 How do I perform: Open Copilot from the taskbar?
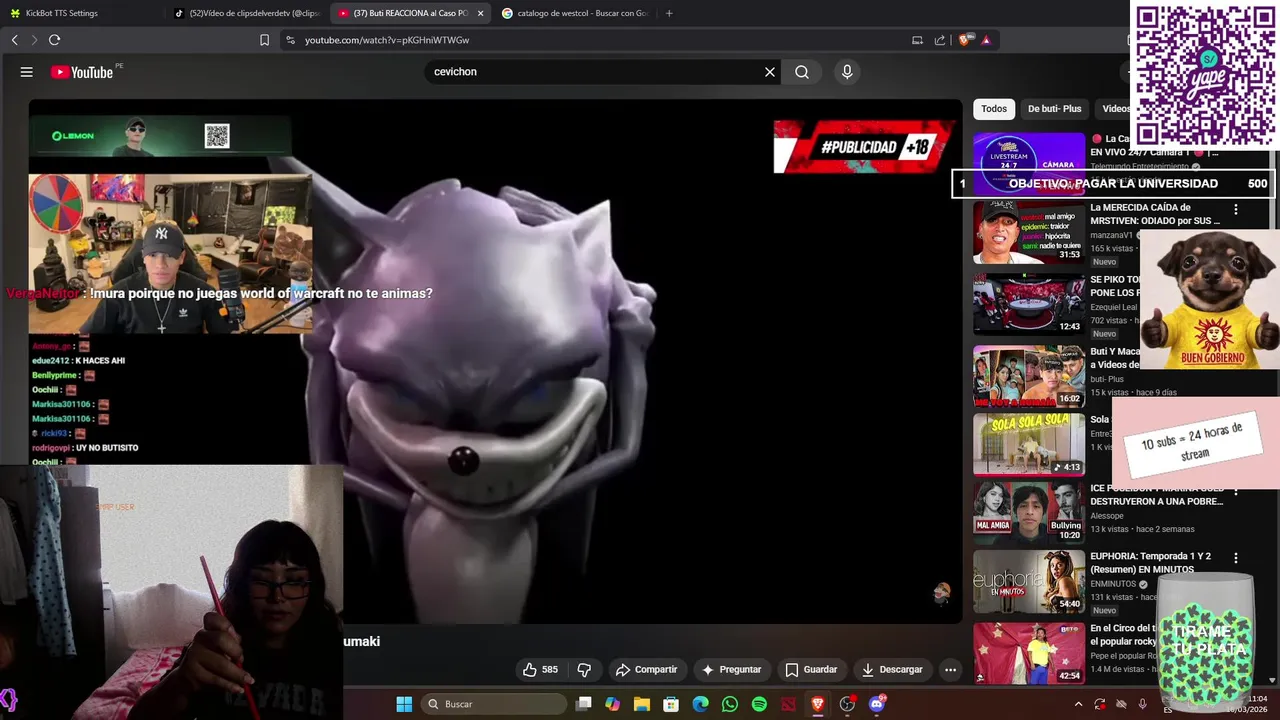click(x=612, y=704)
